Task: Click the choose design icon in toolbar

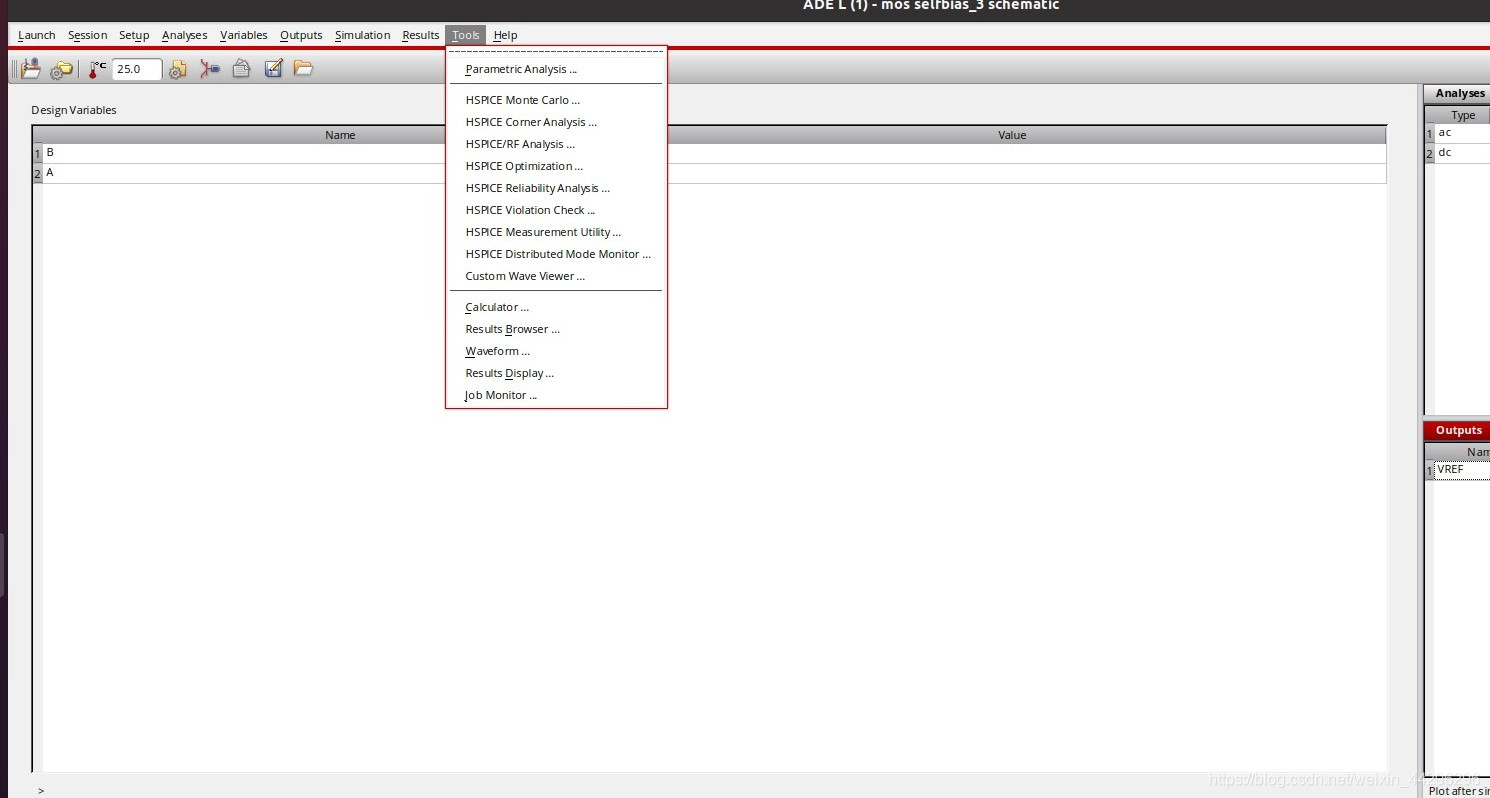Action: click(x=31, y=69)
